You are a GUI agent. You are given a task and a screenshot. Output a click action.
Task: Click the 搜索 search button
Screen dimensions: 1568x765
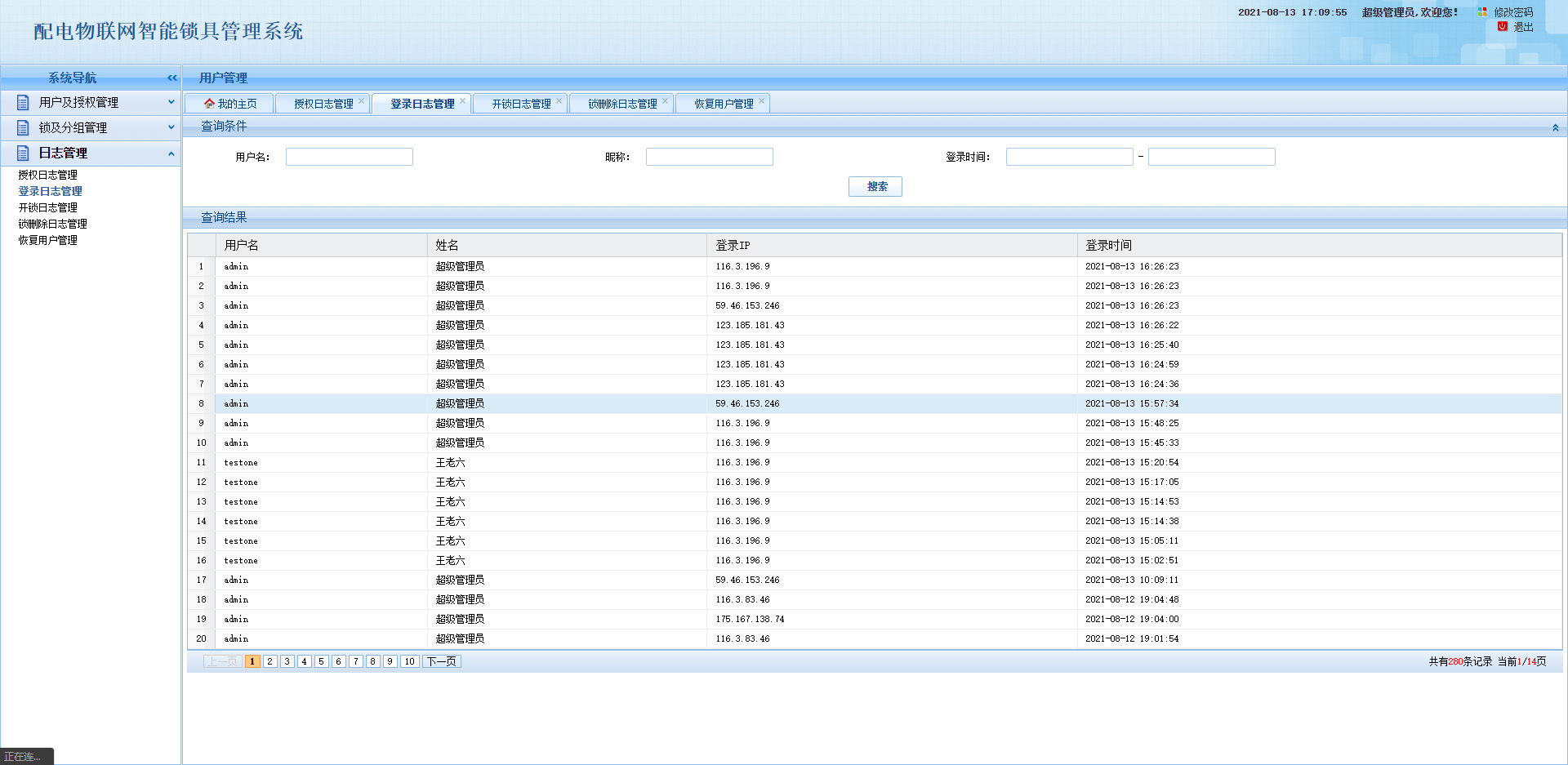tap(875, 186)
